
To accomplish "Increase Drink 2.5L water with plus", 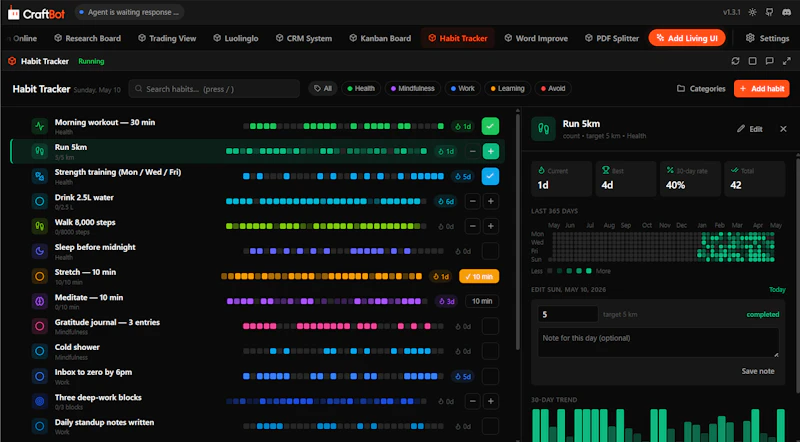I will pyautogui.click(x=490, y=201).
